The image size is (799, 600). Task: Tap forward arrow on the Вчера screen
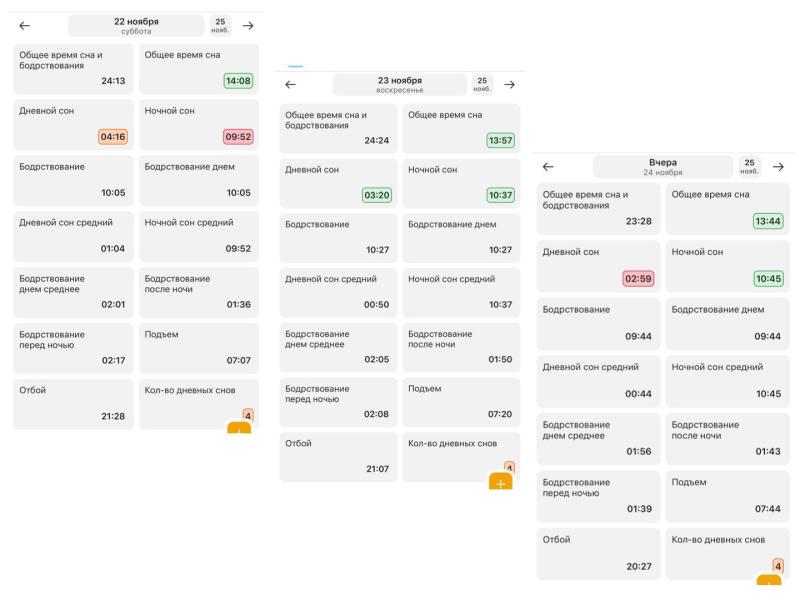(x=778, y=166)
